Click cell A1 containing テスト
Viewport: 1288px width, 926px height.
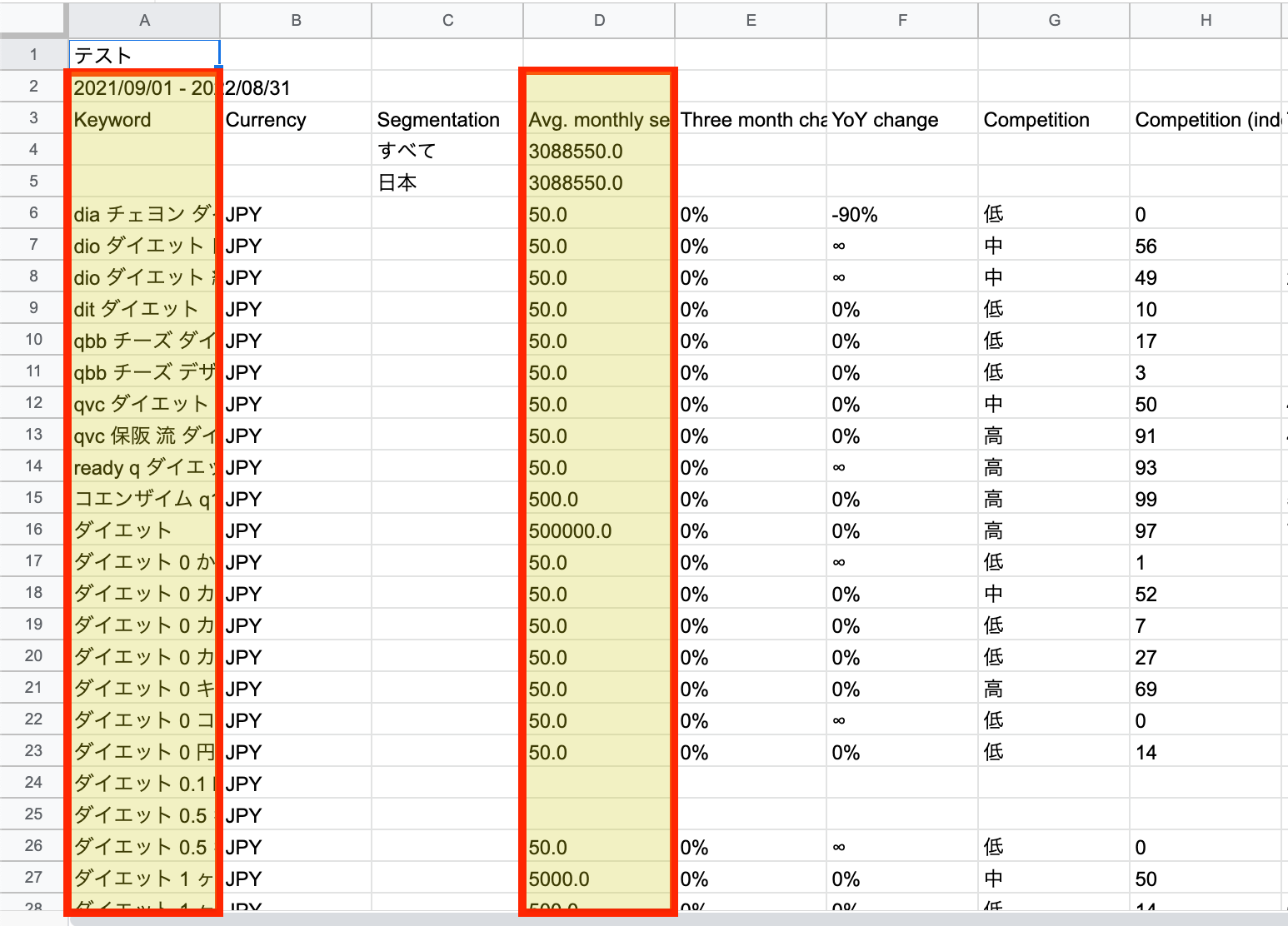(144, 55)
